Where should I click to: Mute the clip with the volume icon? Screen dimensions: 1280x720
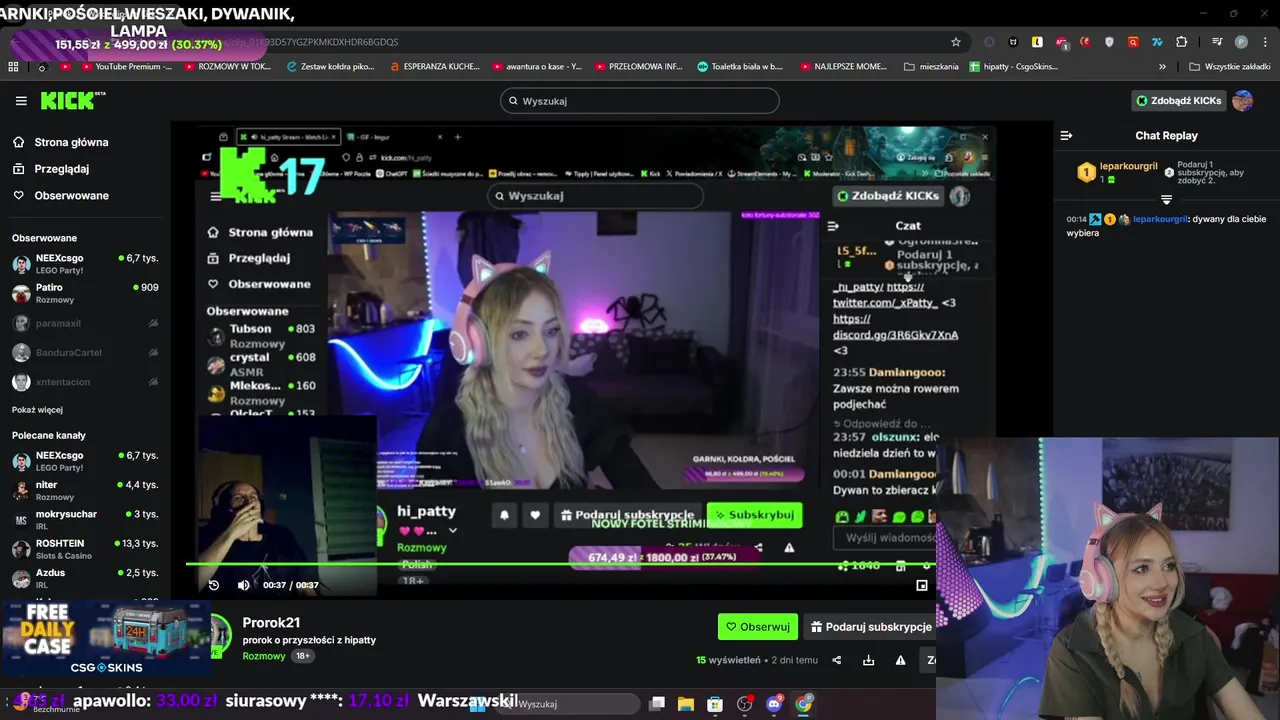243,585
